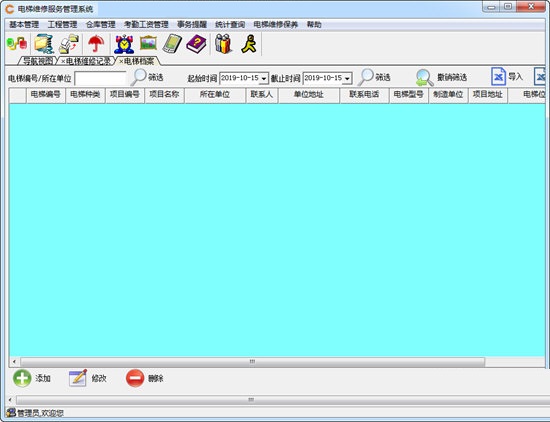Open the 考勤工资管理 menu
This screenshot has height=422, width=550.
[x=146, y=25]
